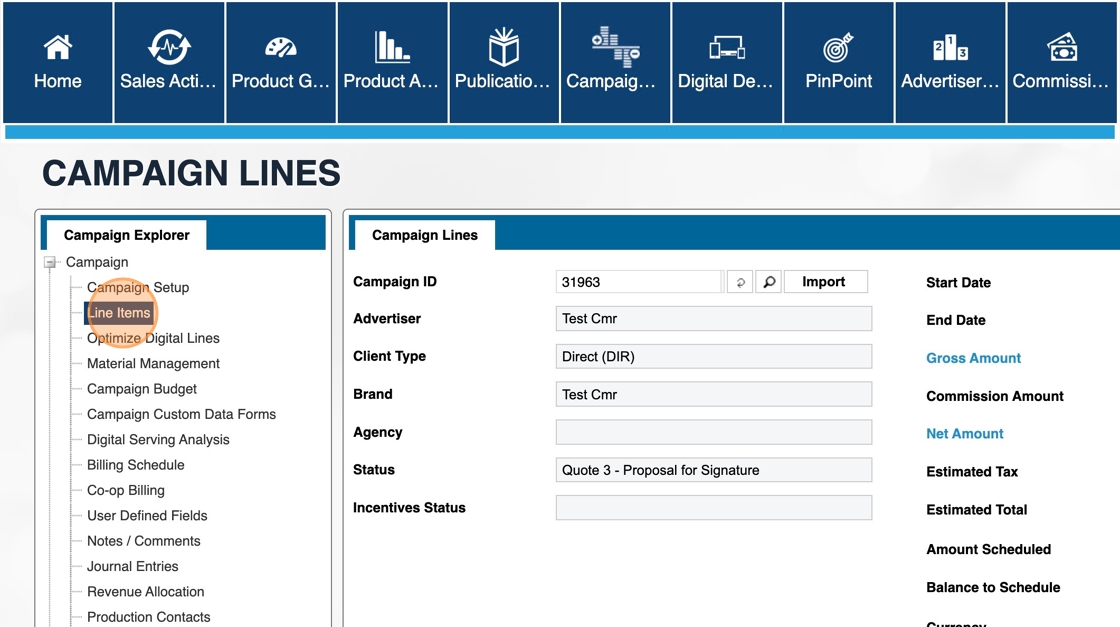Click the Balance to Schedule label
The height and width of the screenshot is (627, 1120).
[993, 587]
